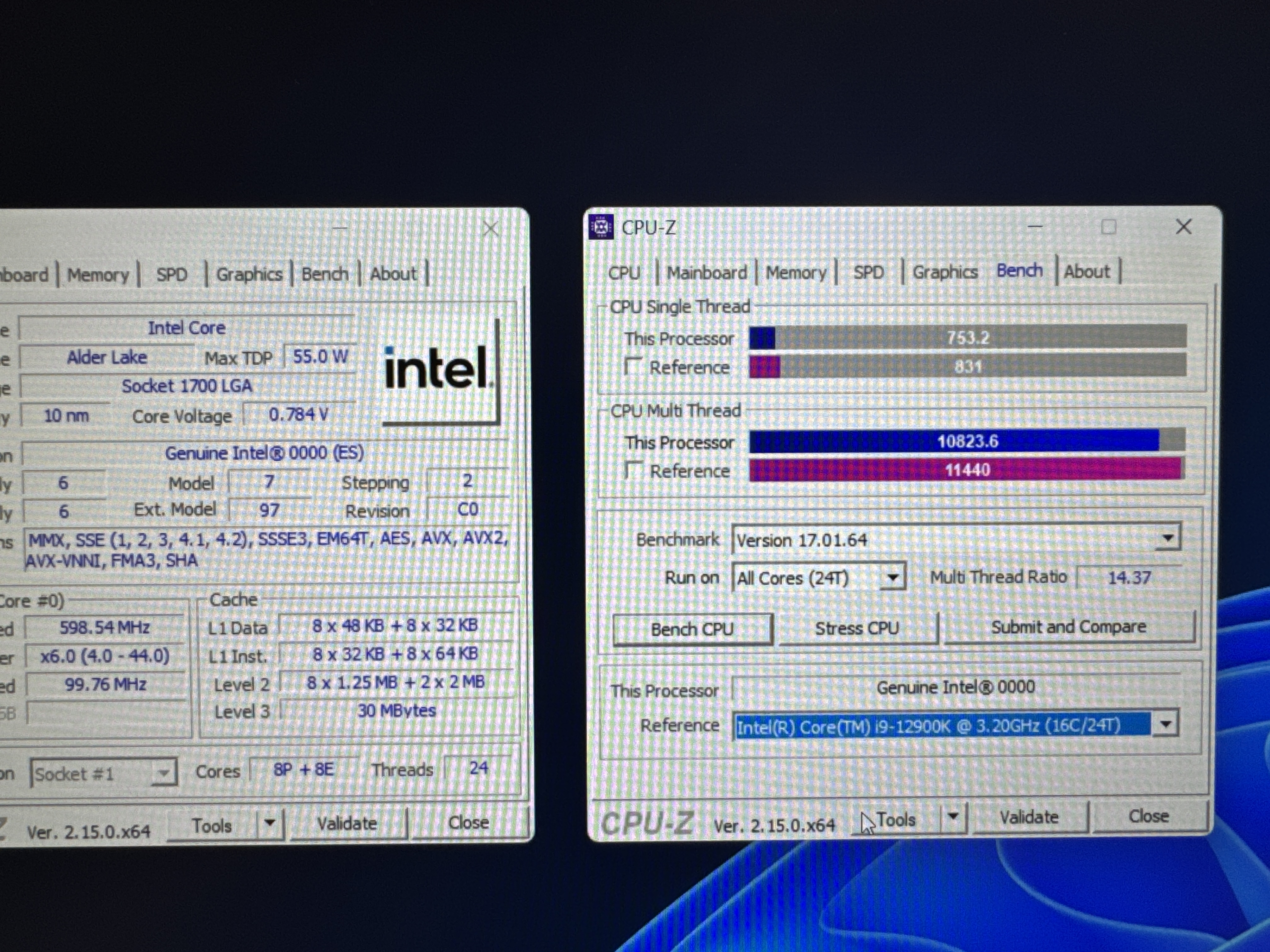This screenshot has width=1270, height=952.
Task: Click the core speed value 598.54 MHz
Action: (105, 627)
